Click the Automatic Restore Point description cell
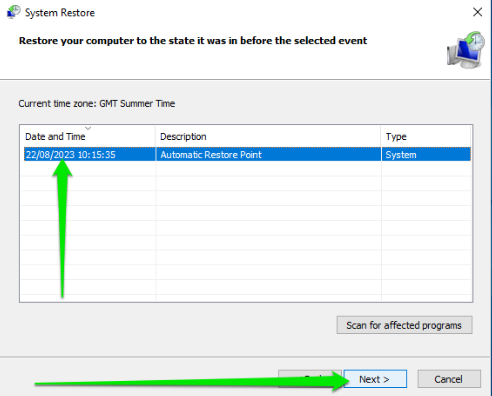The width and height of the screenshot is (492, 396). click(x=211, y=155)
